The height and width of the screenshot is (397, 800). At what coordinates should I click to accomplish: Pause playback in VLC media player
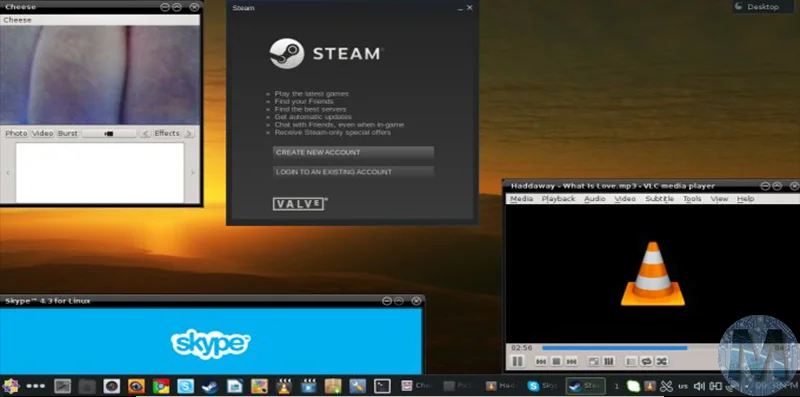[x=517, y=361]
